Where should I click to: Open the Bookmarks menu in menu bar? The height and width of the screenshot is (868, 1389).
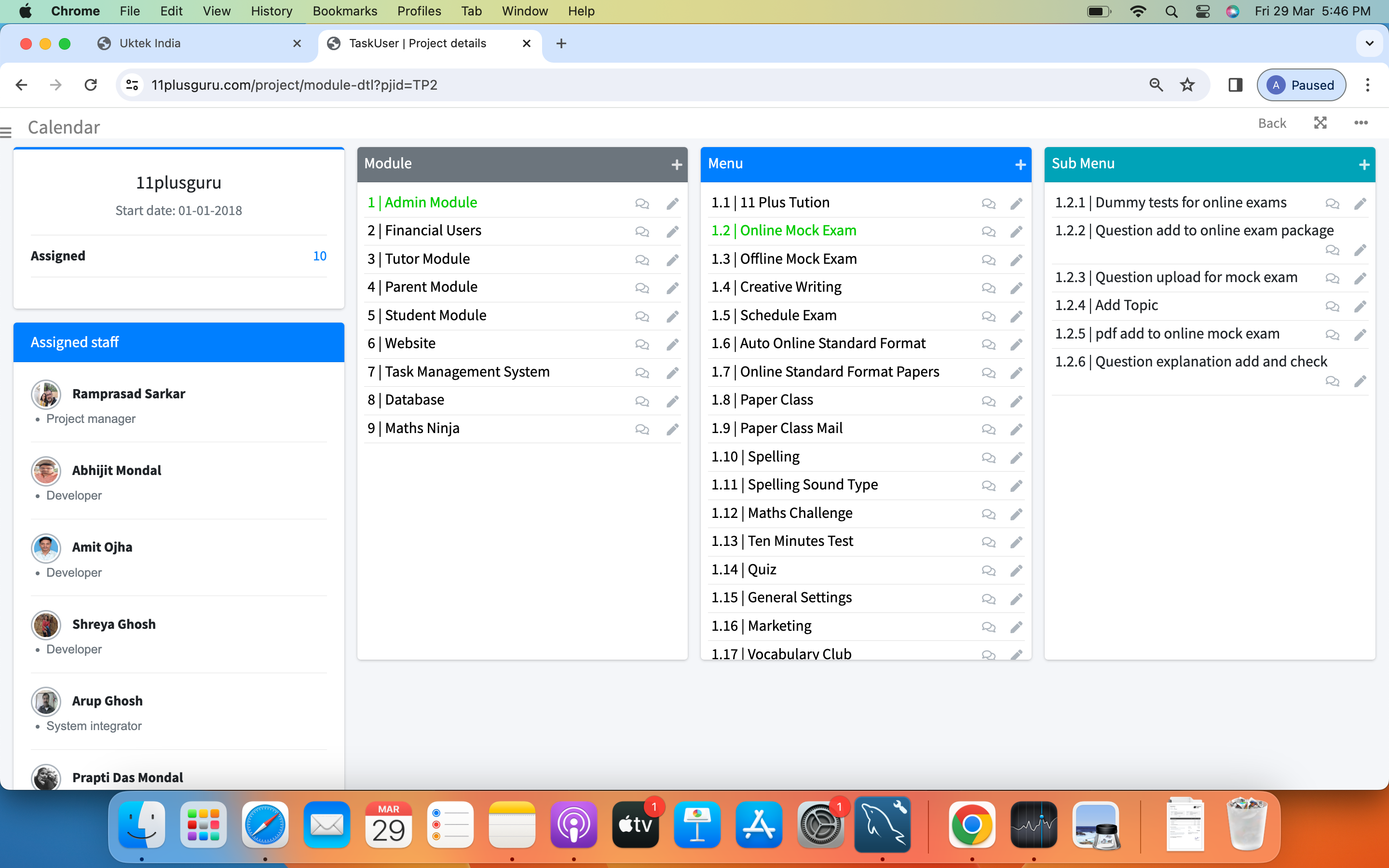click(x=344, y=11)
